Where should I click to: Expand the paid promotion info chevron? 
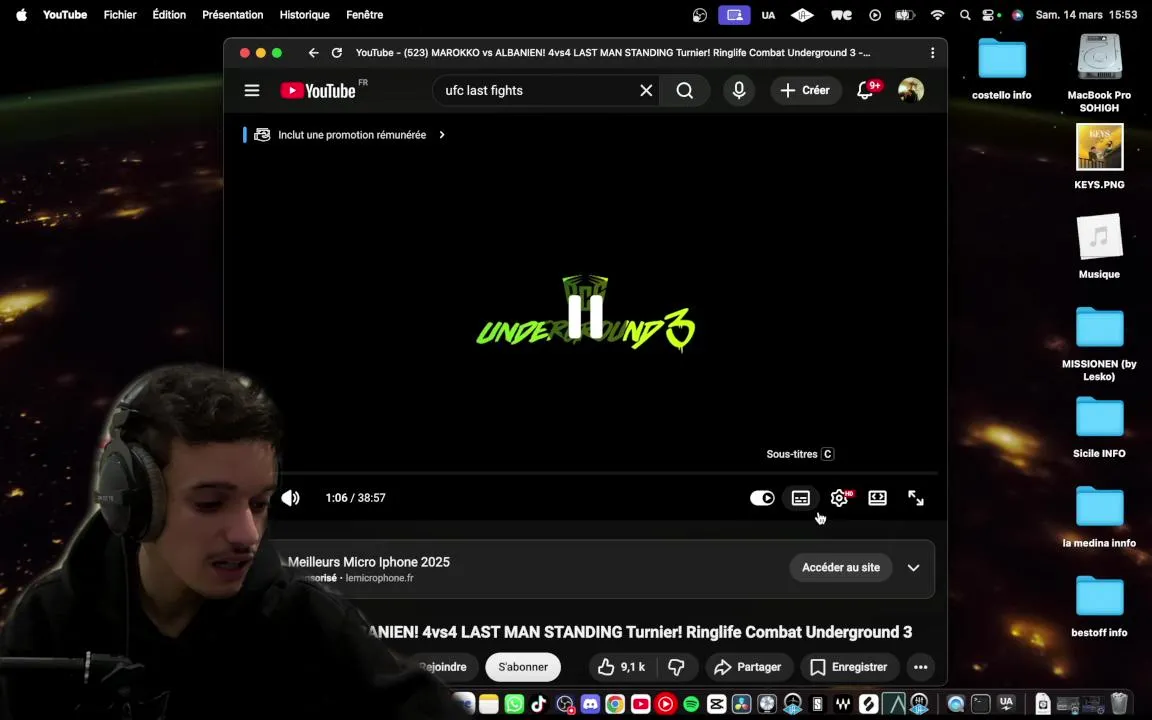(x=442, y=135)
